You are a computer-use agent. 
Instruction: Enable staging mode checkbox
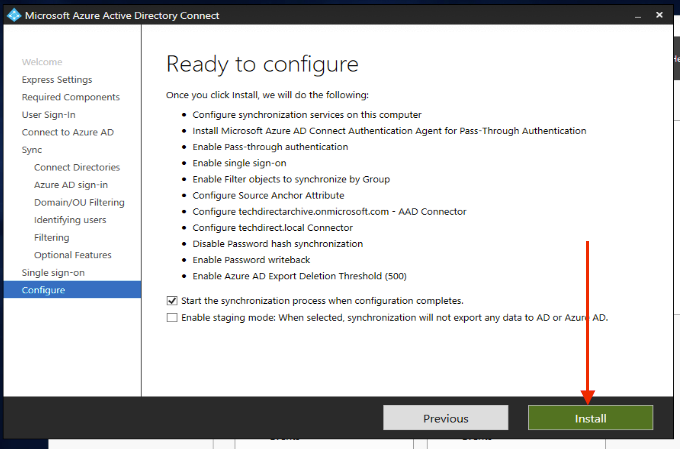[x=172, y=318]
